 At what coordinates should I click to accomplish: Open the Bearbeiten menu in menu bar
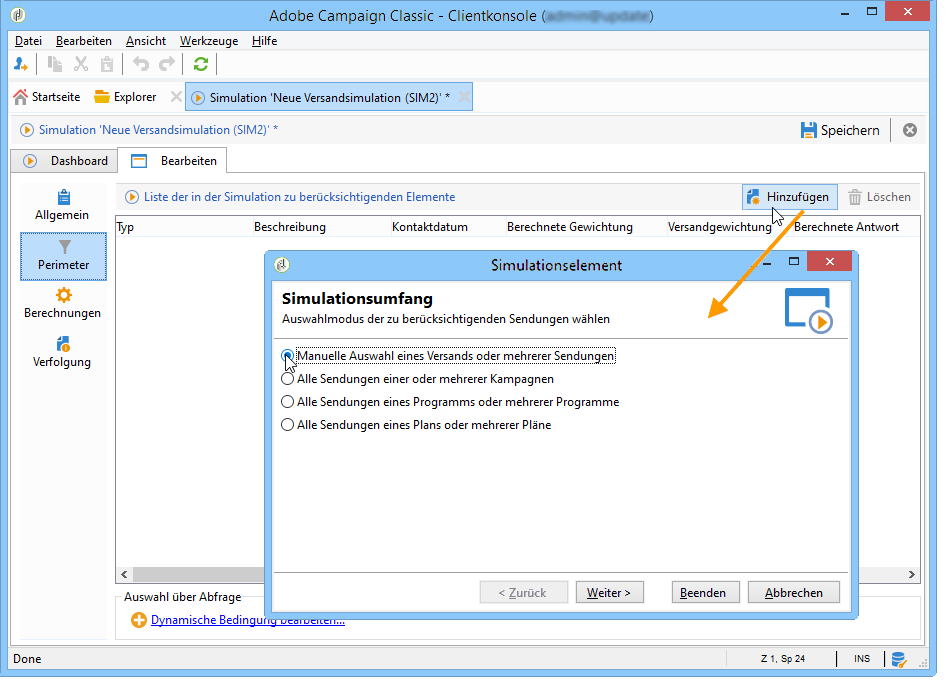84,41
